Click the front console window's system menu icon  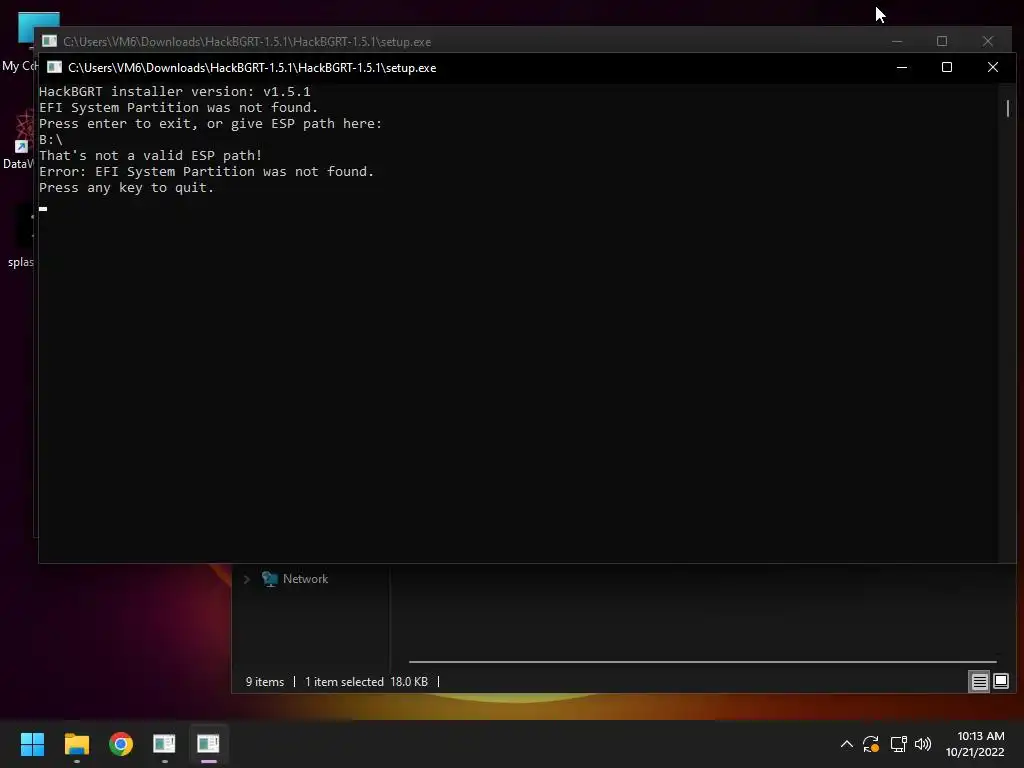[x=54, y=67]
